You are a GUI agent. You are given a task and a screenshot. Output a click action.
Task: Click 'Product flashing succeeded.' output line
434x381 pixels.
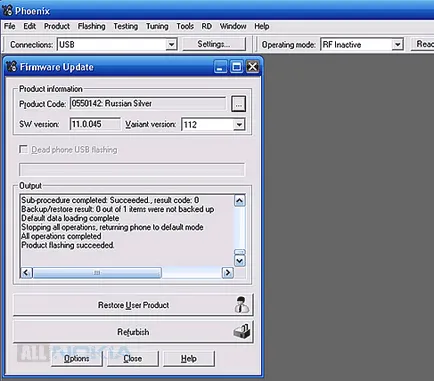coord(68,245)
